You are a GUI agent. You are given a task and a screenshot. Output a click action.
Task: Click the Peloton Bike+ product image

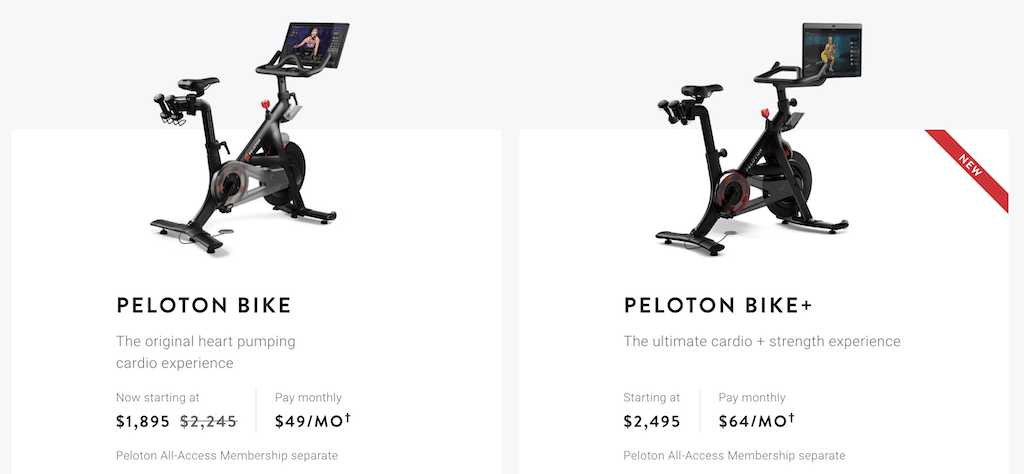click(758, 139)
